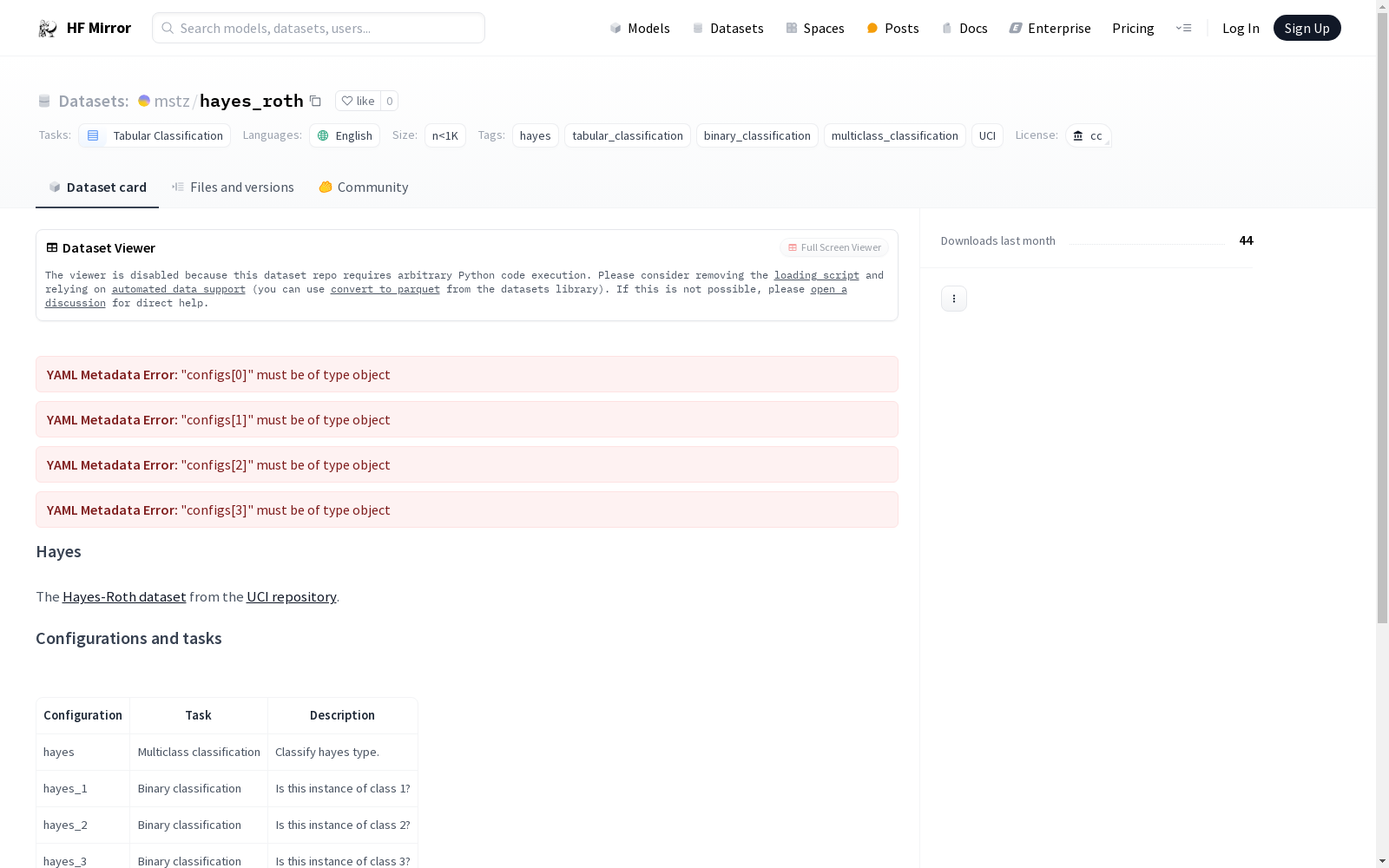1389x868 pixels.
Task: Copy the dataset name with copy icon
Action: tap(316, 102)
